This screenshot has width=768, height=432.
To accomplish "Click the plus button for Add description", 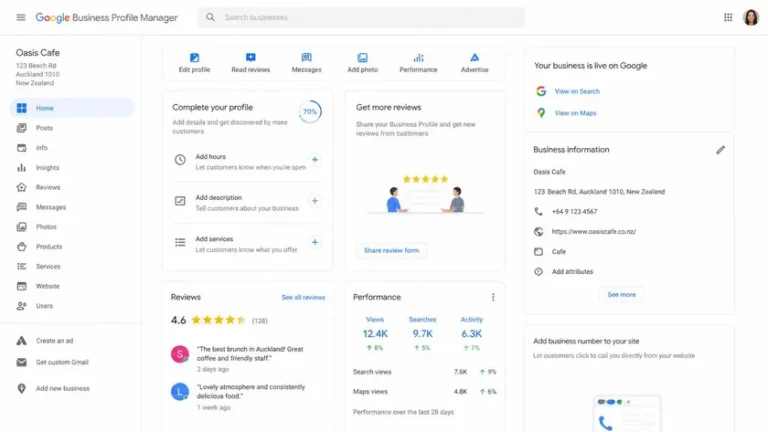I will coord(315,201).
